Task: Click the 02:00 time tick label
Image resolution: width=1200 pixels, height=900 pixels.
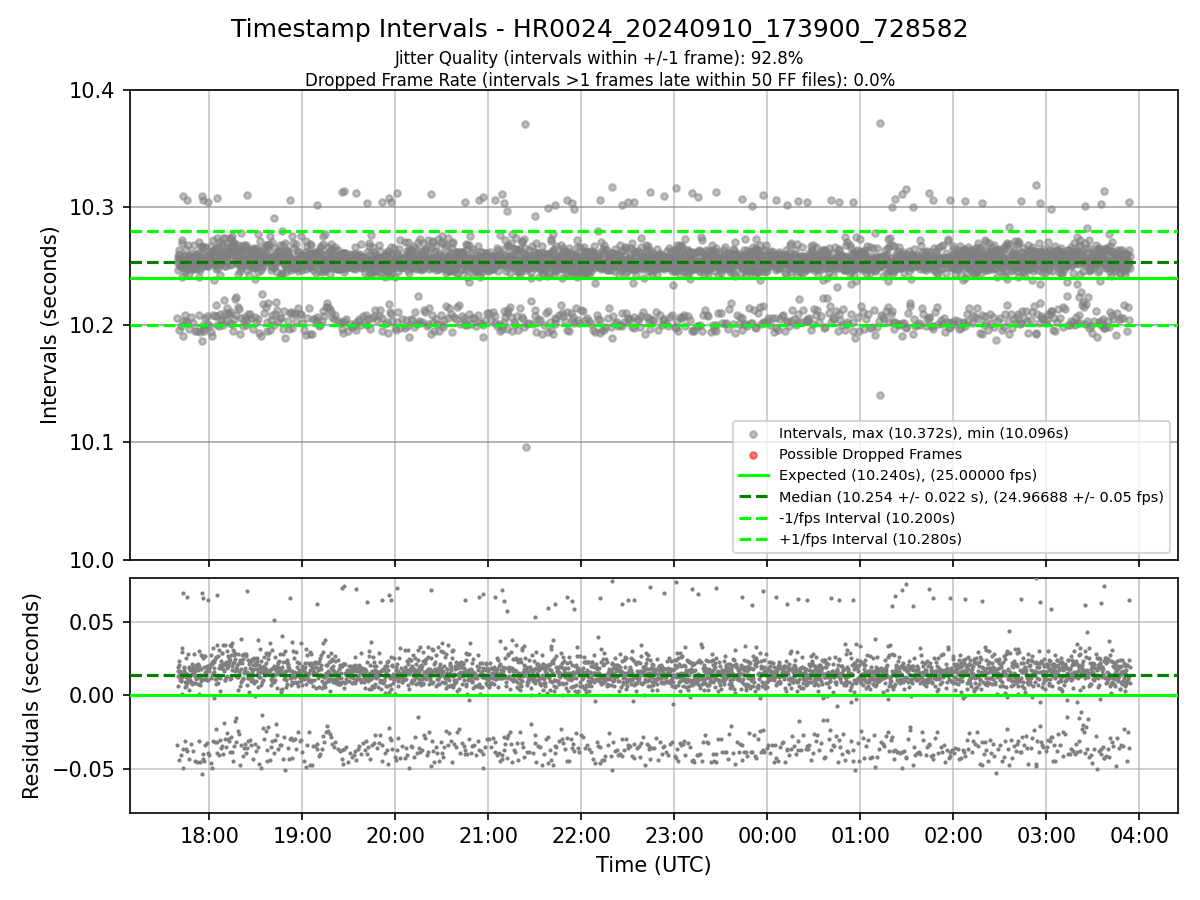Action: coord(953,834)
